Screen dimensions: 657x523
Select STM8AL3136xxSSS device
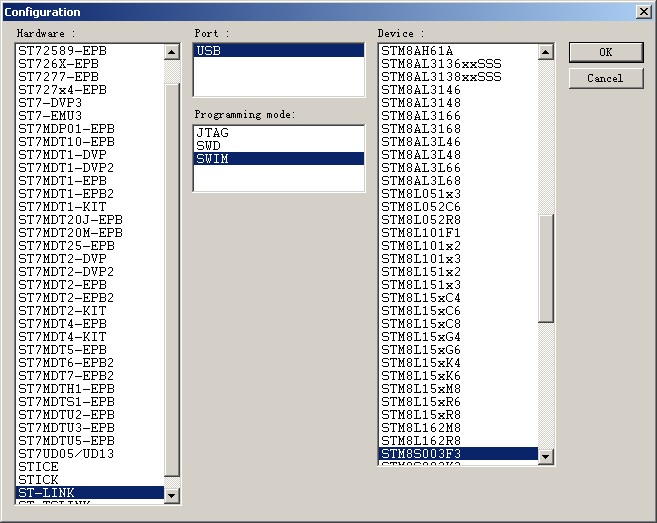coord(458,64)
